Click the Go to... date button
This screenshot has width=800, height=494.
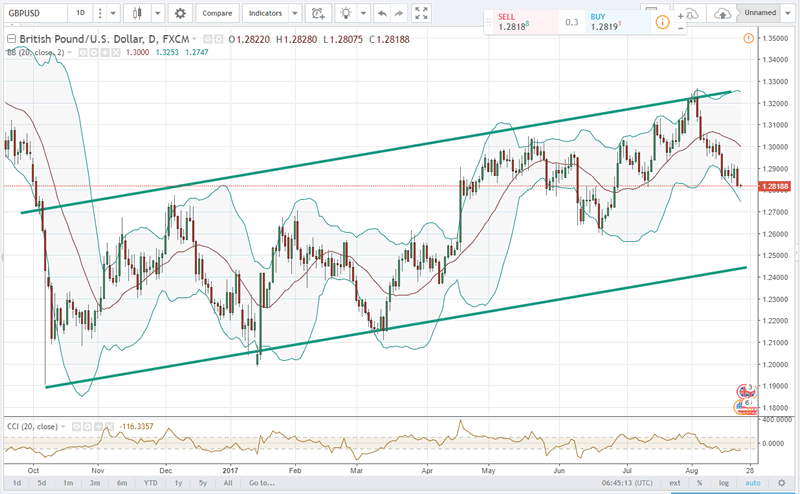(x=262, y=483)
